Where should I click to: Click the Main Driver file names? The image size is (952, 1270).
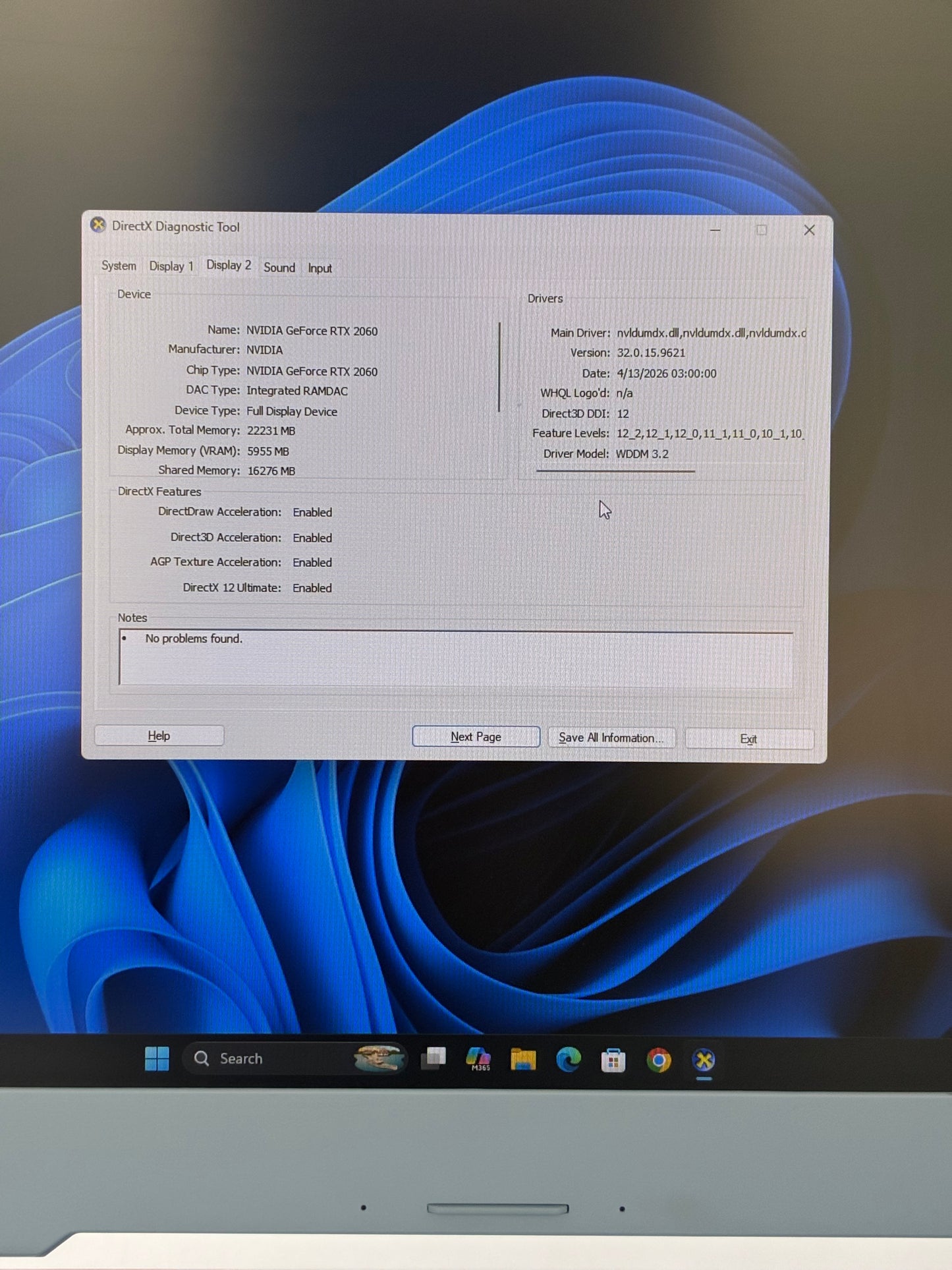tap(711, 333)
